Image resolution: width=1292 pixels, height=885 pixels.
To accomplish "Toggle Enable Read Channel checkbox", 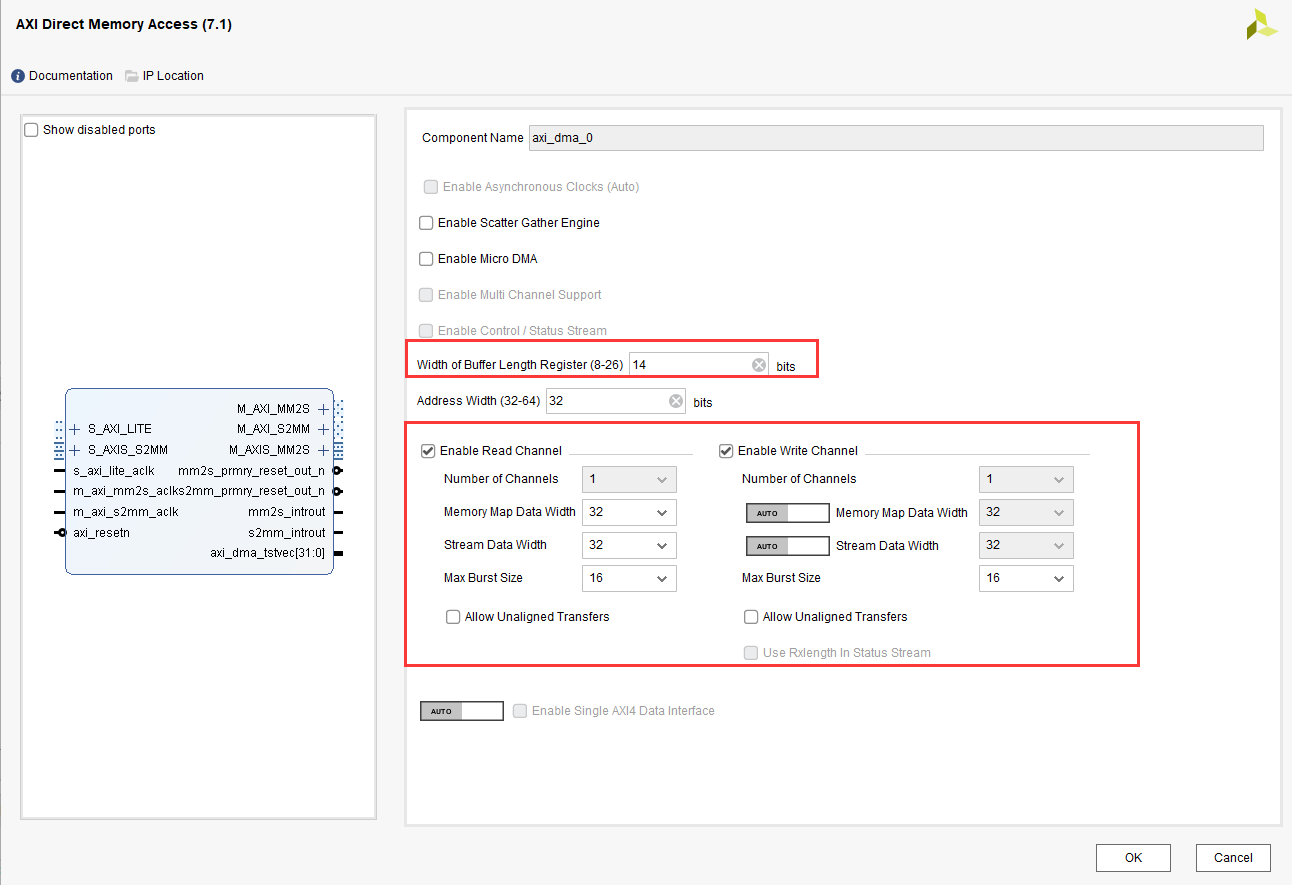I will click(x=429, y=451).
